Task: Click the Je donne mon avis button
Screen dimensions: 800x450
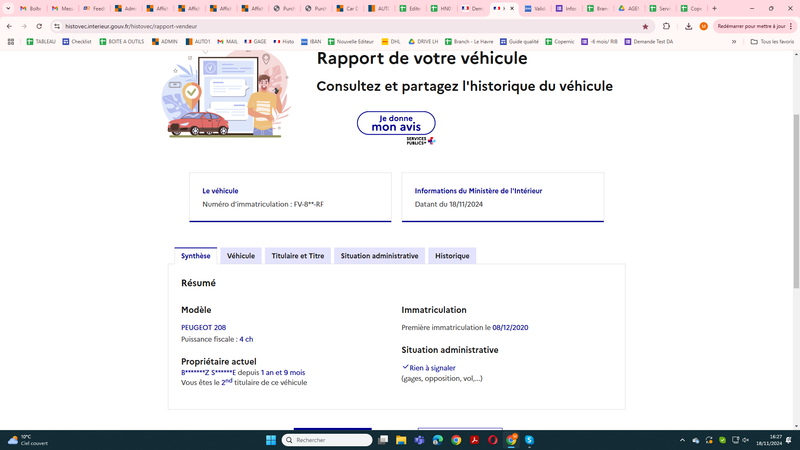Action: [396, 123]
